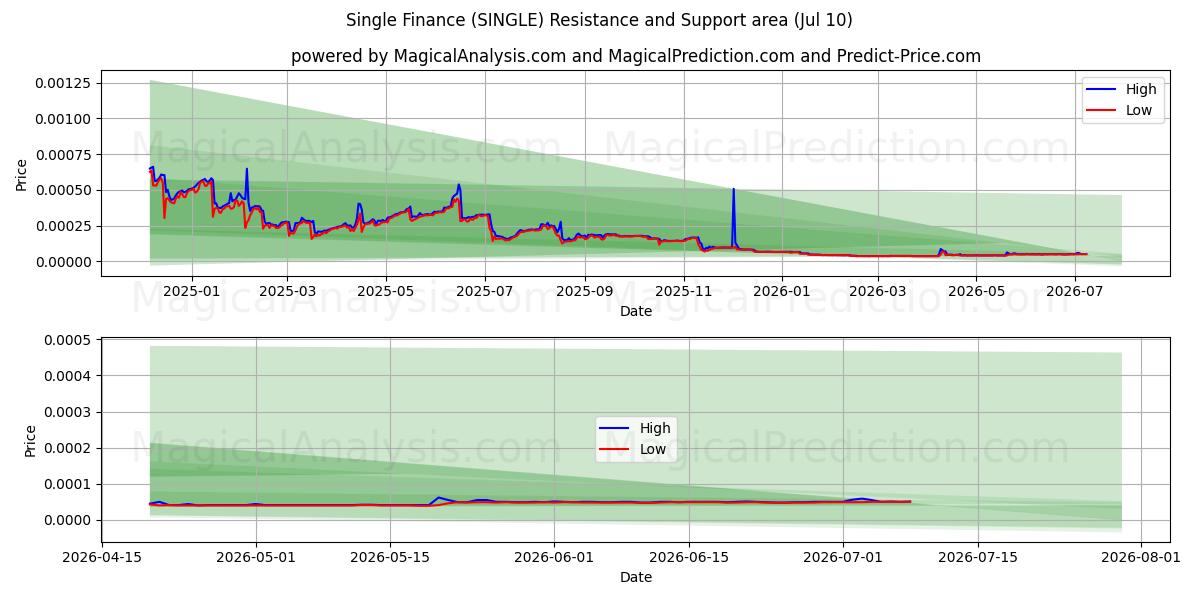Screen dimensions: 1200x600
Task: Click the bottom chart 'Date' axis label
Action: 636,577
